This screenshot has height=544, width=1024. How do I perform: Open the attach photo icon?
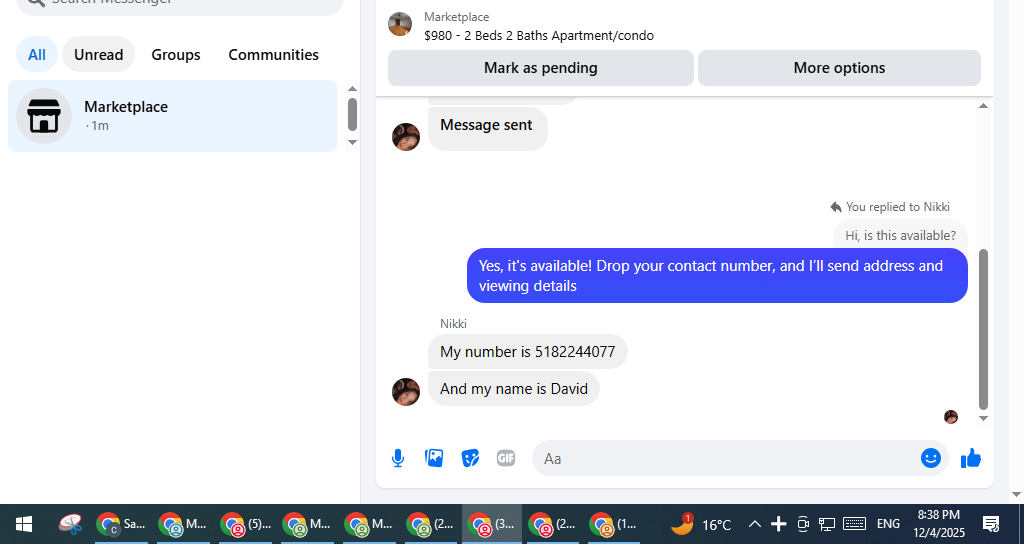click(x=434, y=458)
